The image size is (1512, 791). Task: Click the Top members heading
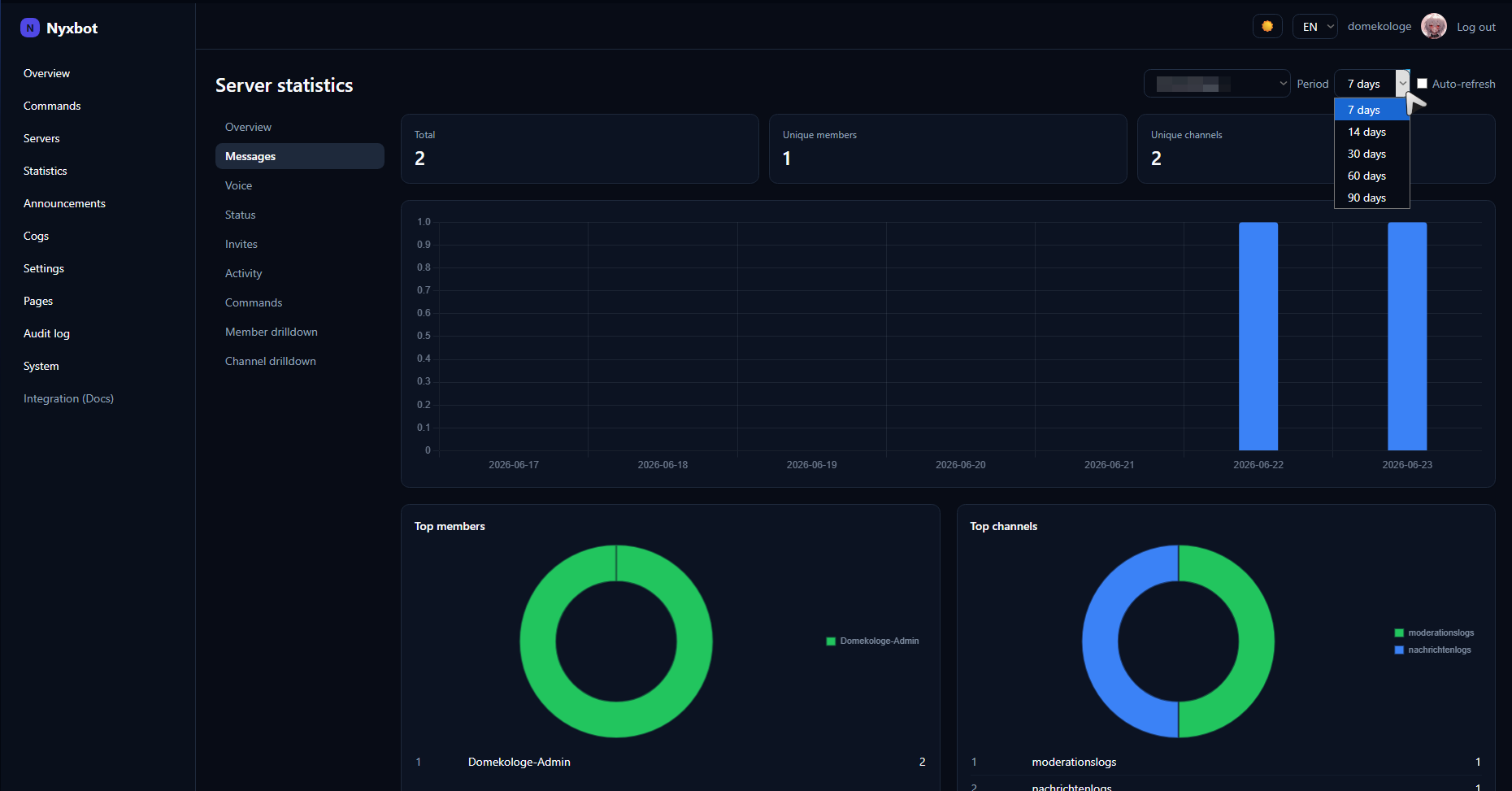[x=450, y=526]
